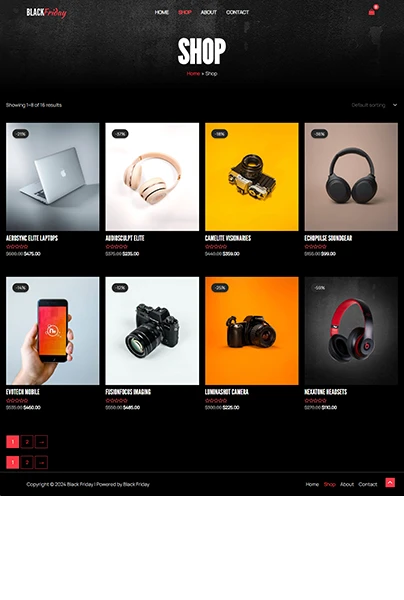Open the Audiosculpt Elite product title
The width and height of the screenshot is (404, 600).
(x=125, y=238)
